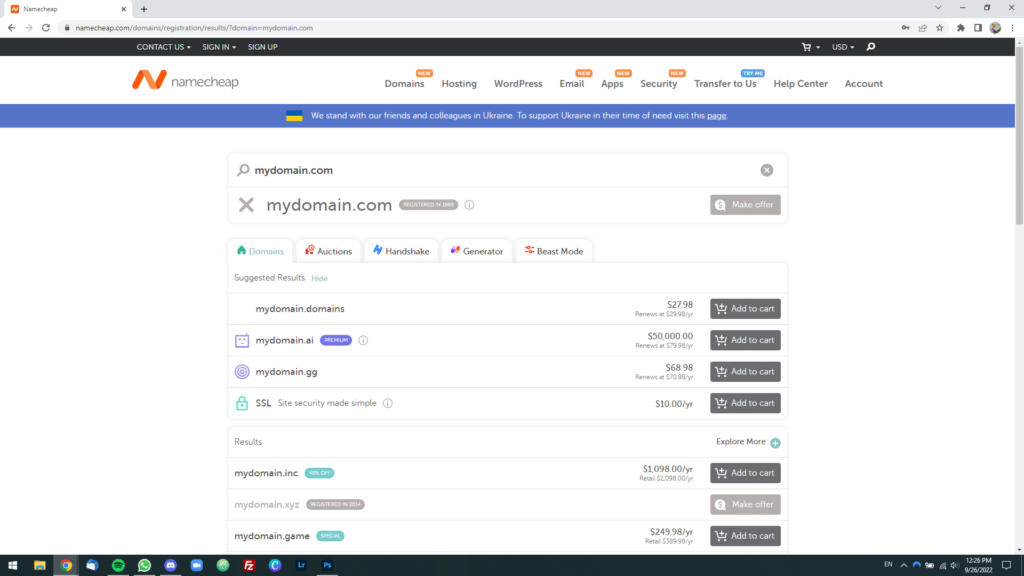Click the mydomain.gg TLD icon

pos(242,372)
